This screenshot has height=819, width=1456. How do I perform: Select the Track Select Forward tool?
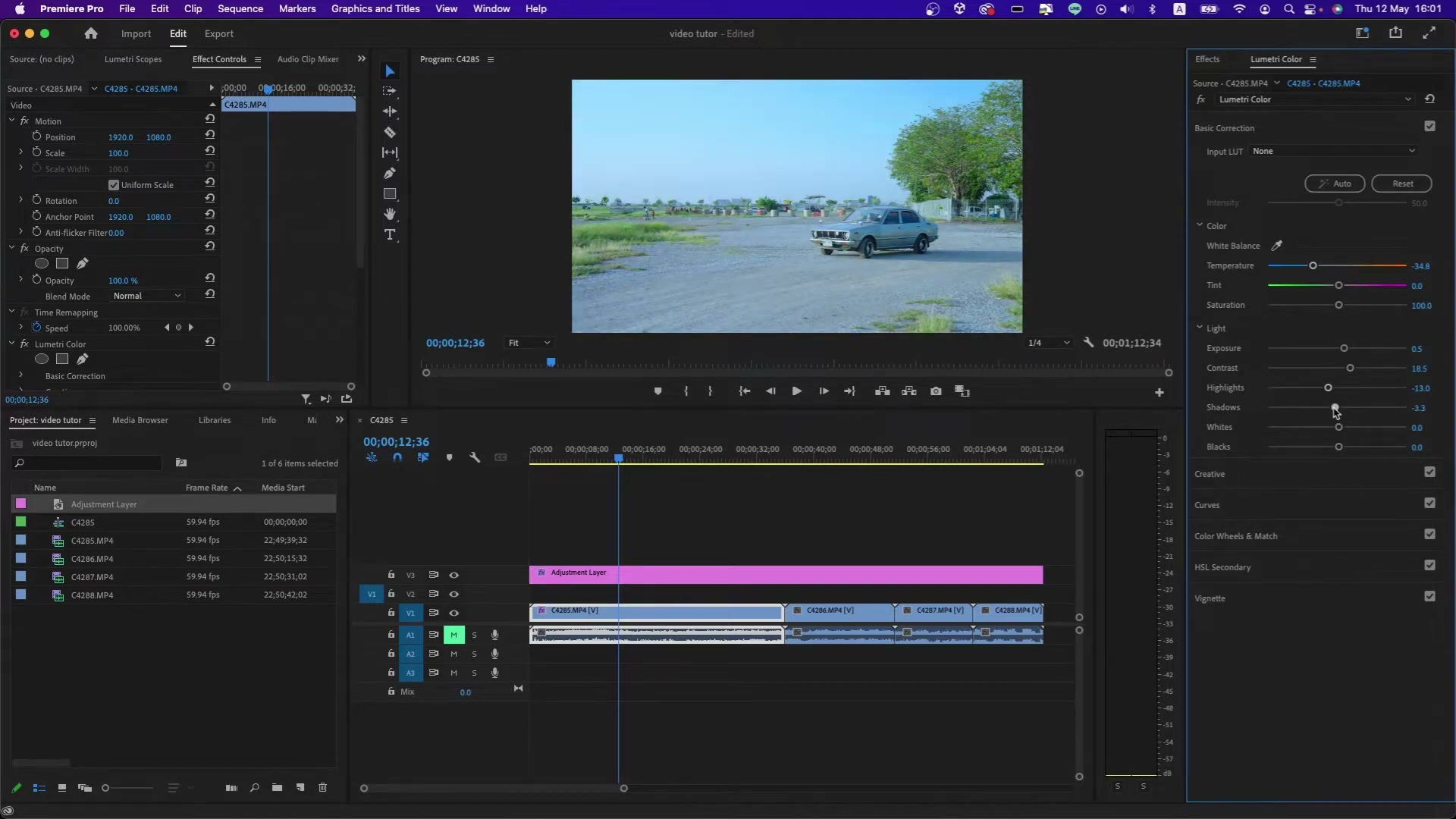click(390, 91)
